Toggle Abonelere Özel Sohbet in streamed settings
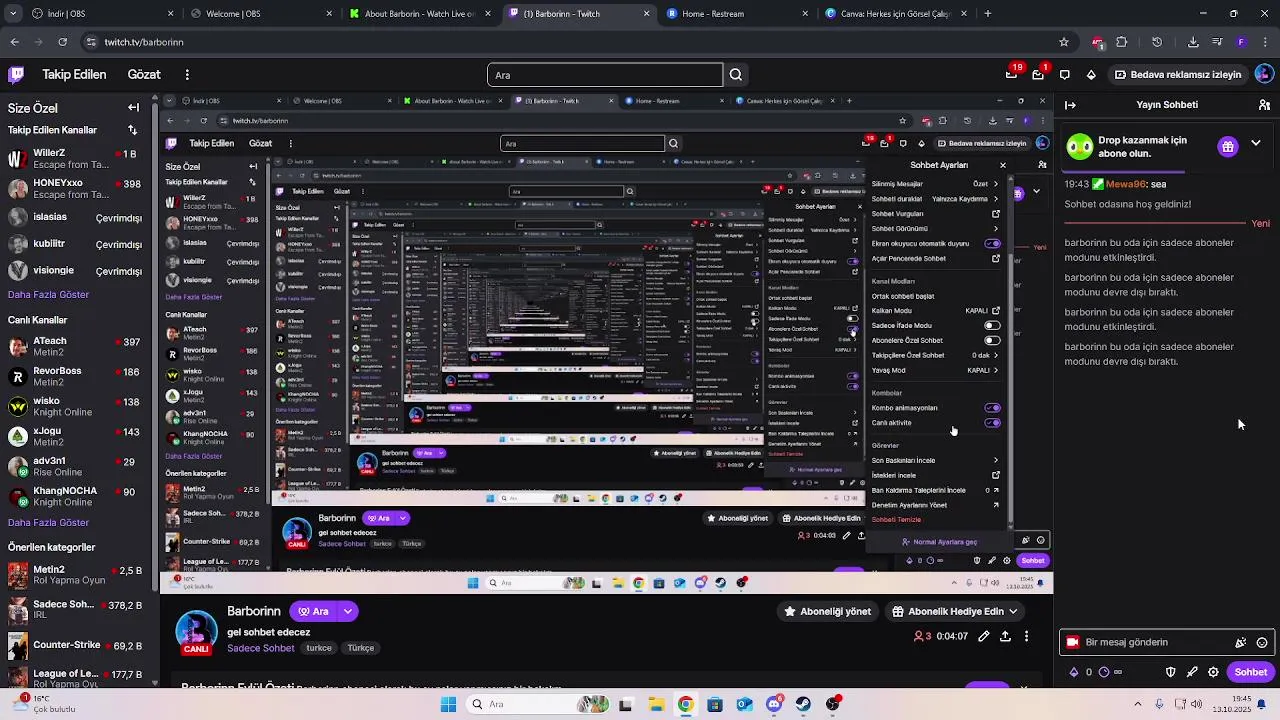 (x=992, y=340)
